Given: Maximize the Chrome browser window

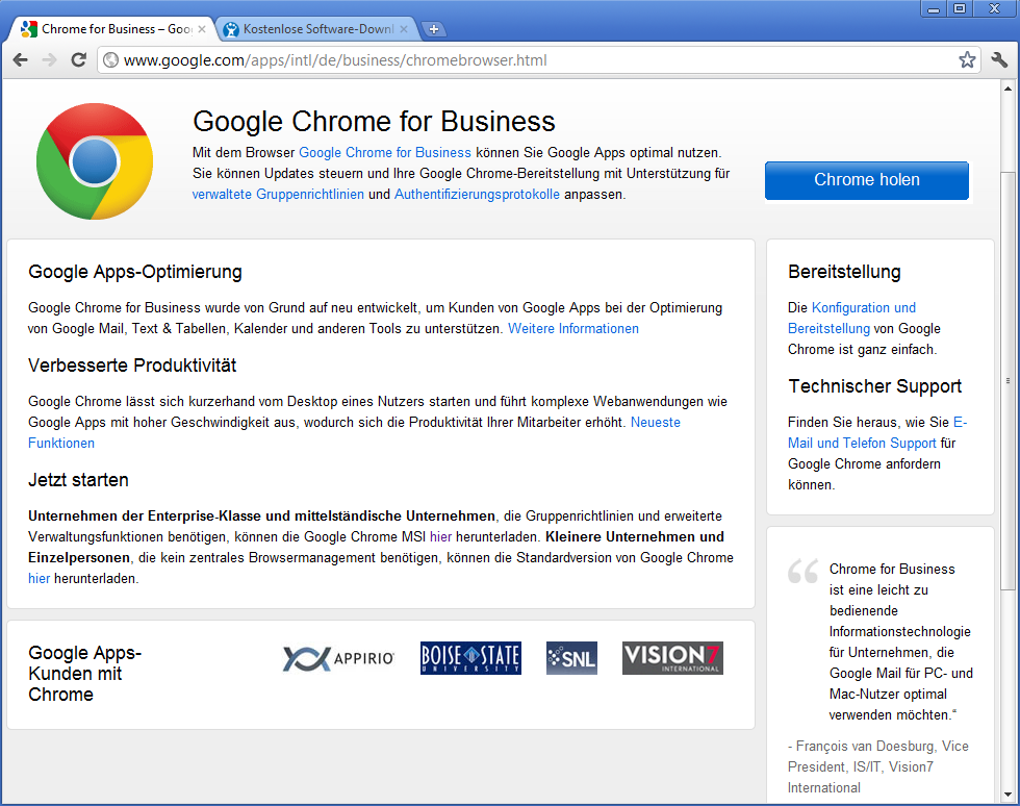Looking at the screenshot, I should (960, 9).
